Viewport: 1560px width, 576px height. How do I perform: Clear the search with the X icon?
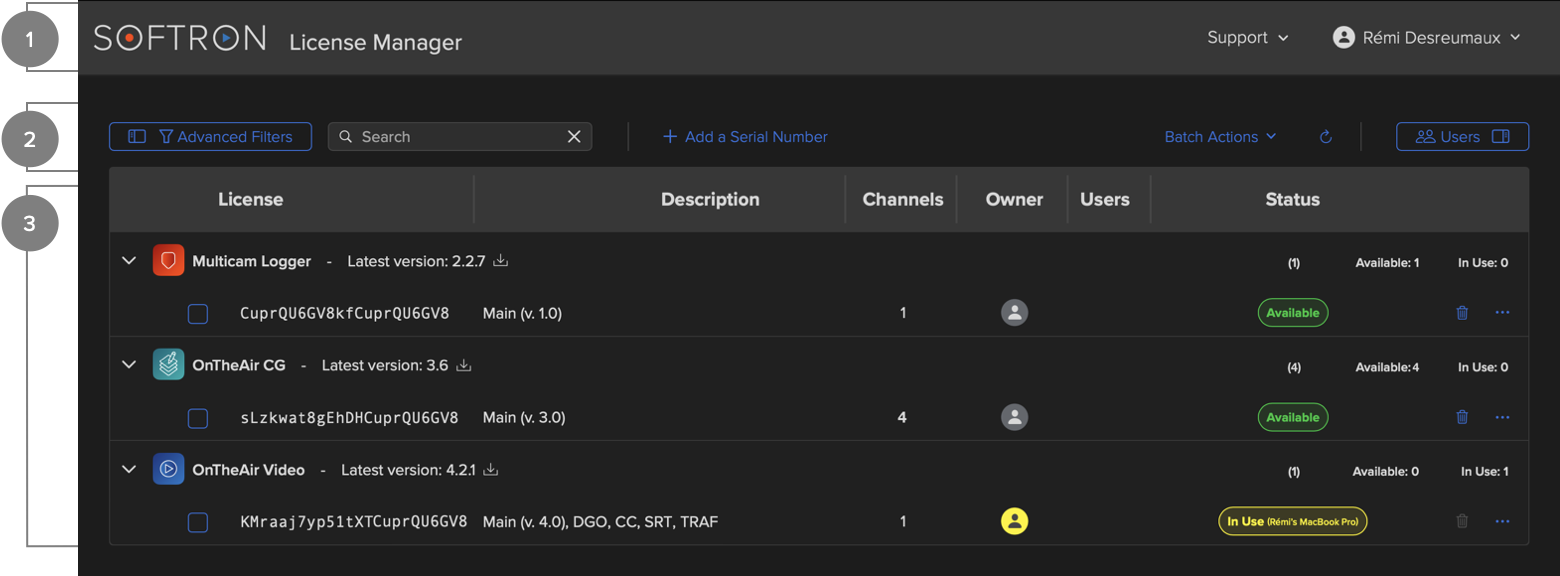coord(574,137)
